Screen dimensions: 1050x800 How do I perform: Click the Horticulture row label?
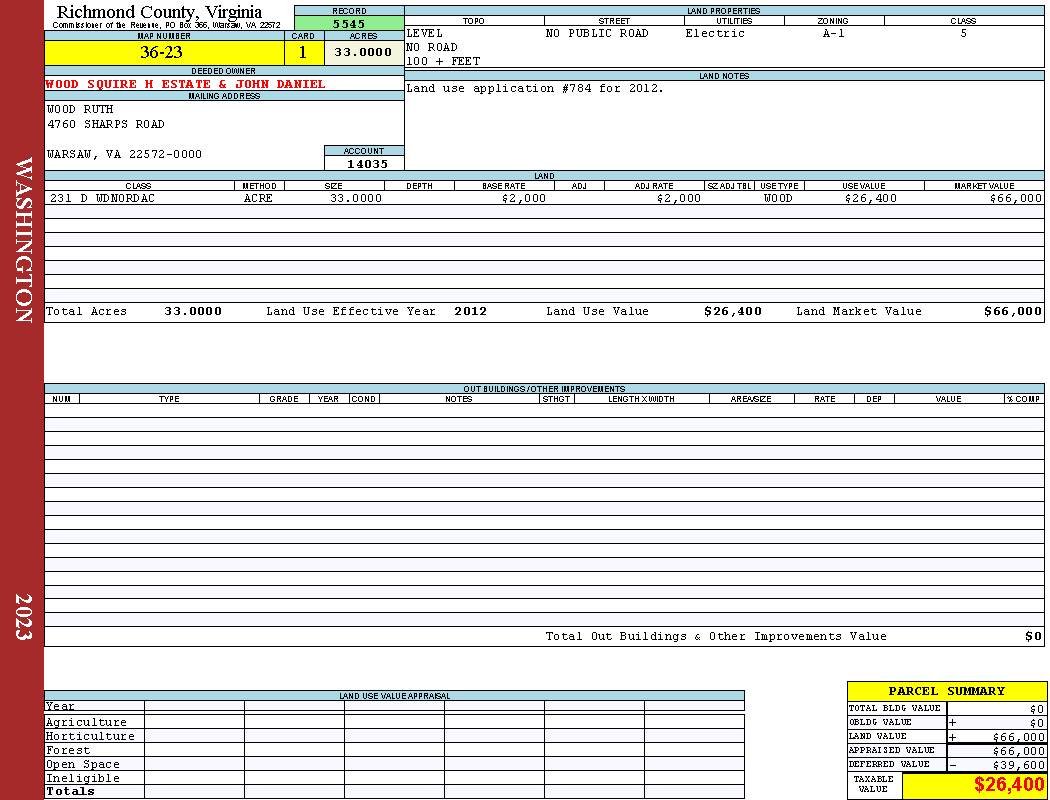pyautogui.click(x=90, y=736)
